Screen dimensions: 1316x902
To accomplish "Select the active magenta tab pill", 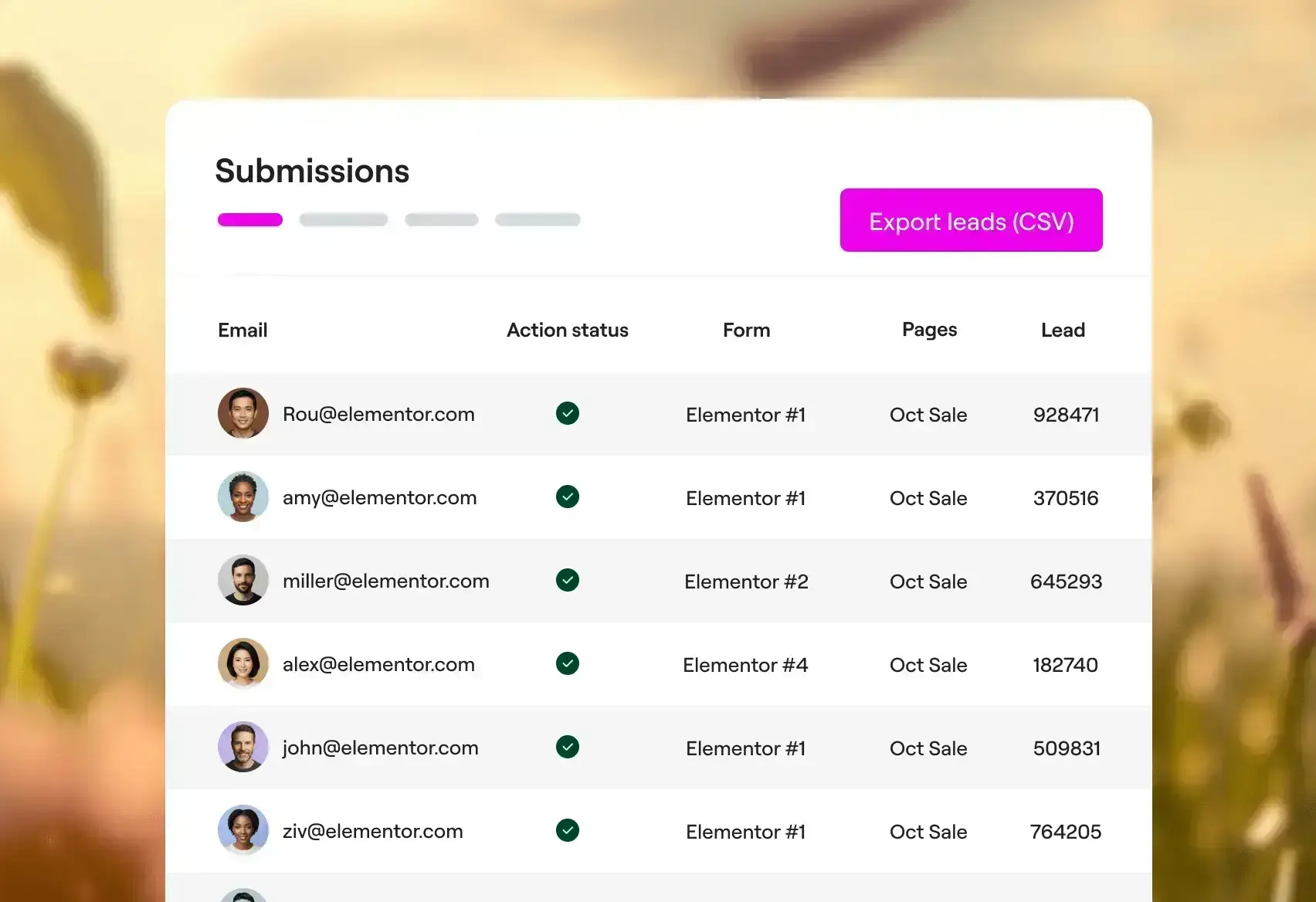I will click(250, 220).
